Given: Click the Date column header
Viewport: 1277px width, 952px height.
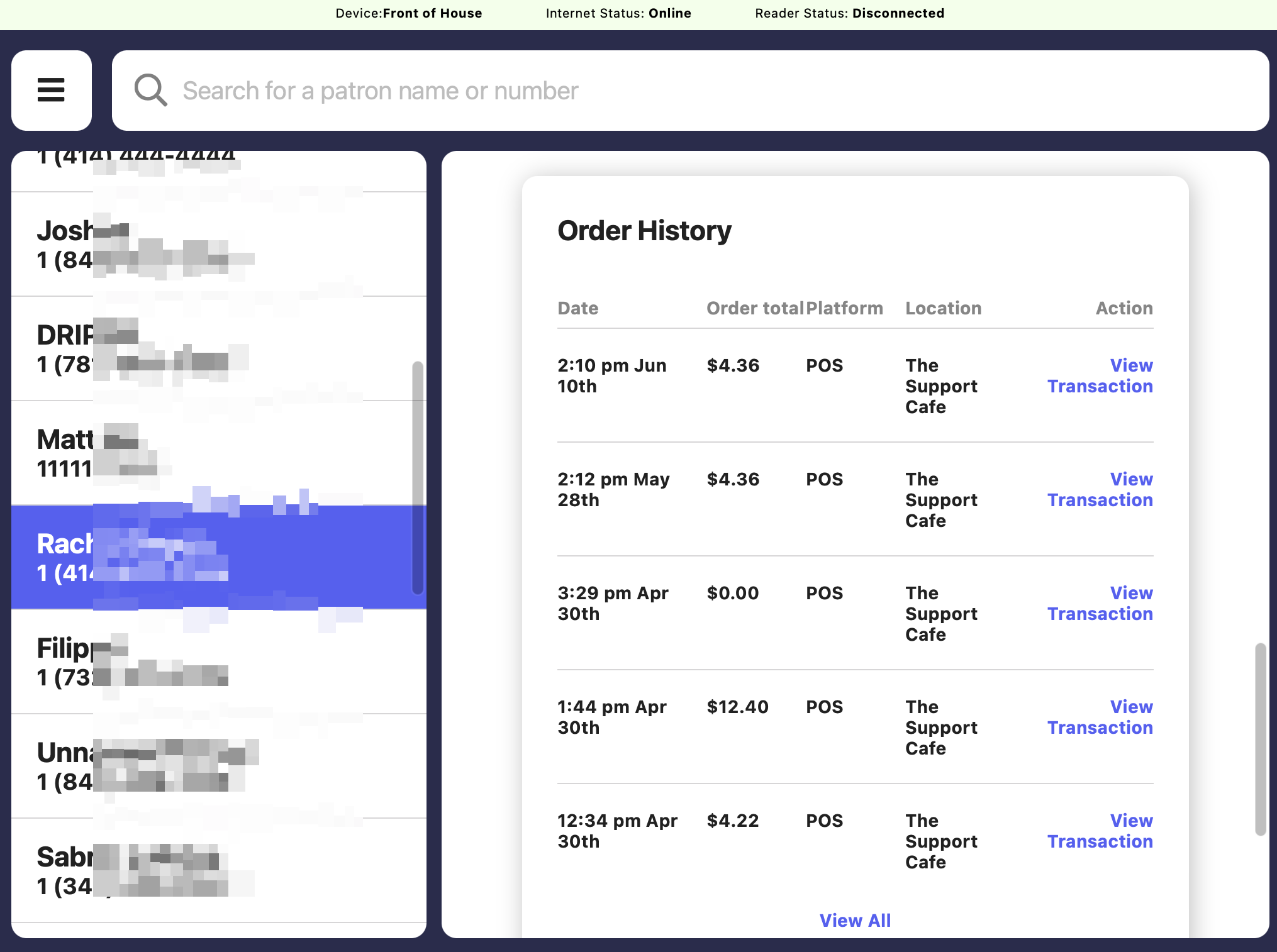Looking at the screenshot, I should coord(577,308).
